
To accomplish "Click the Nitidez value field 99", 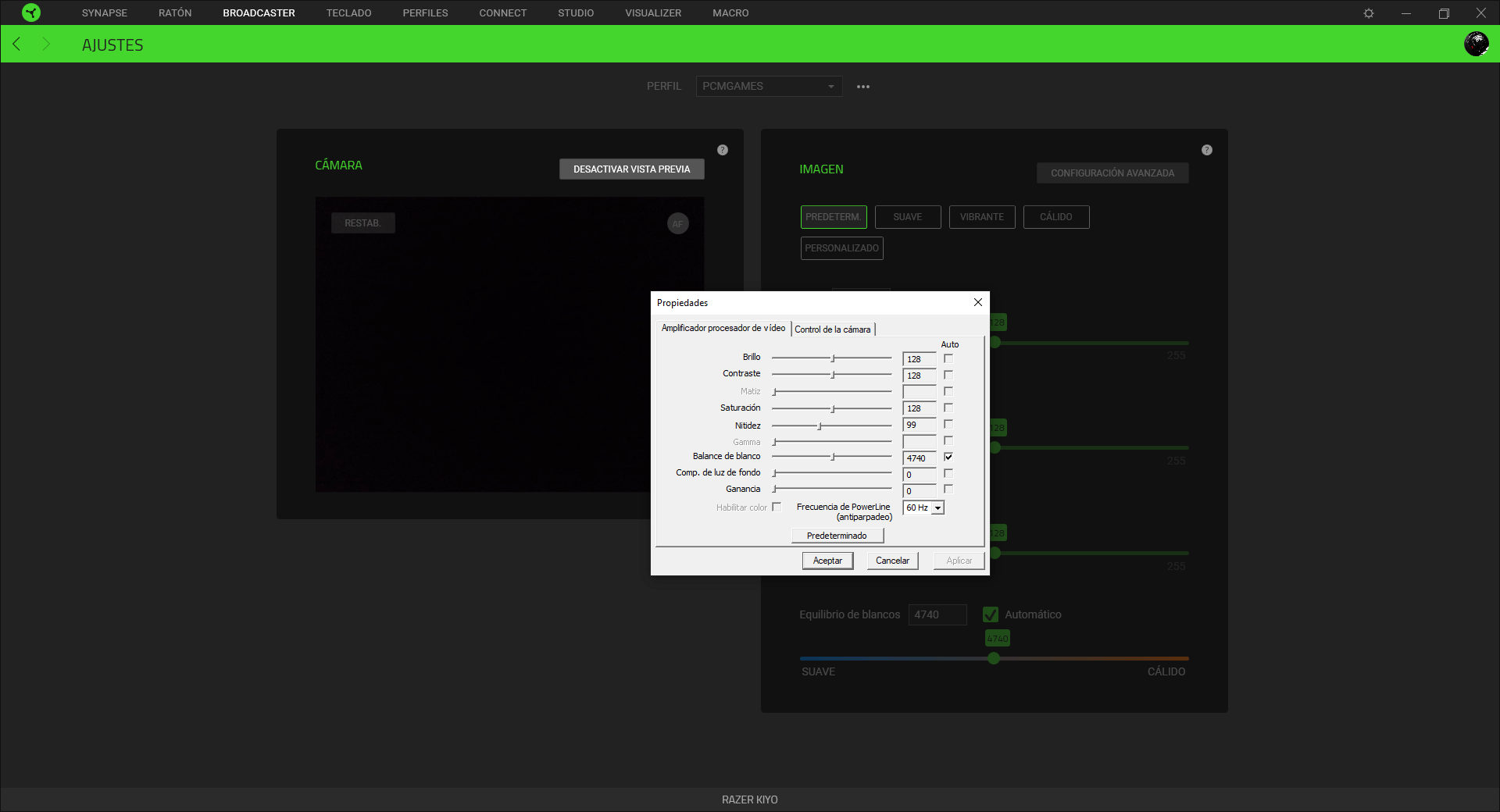I will [x=920, y=425].
